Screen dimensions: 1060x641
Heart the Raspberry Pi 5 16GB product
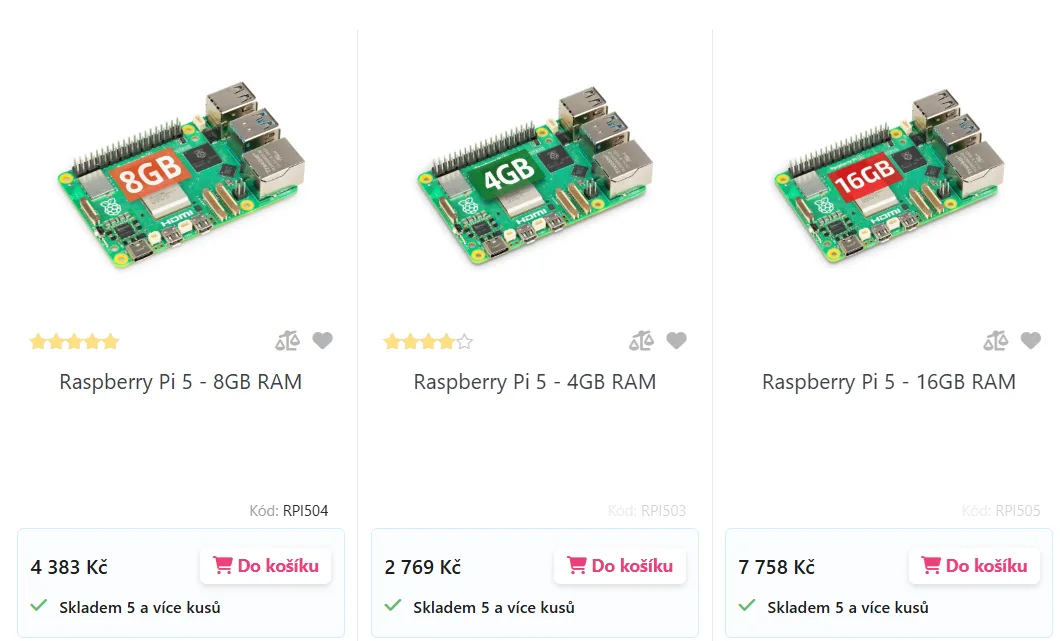1031,341
